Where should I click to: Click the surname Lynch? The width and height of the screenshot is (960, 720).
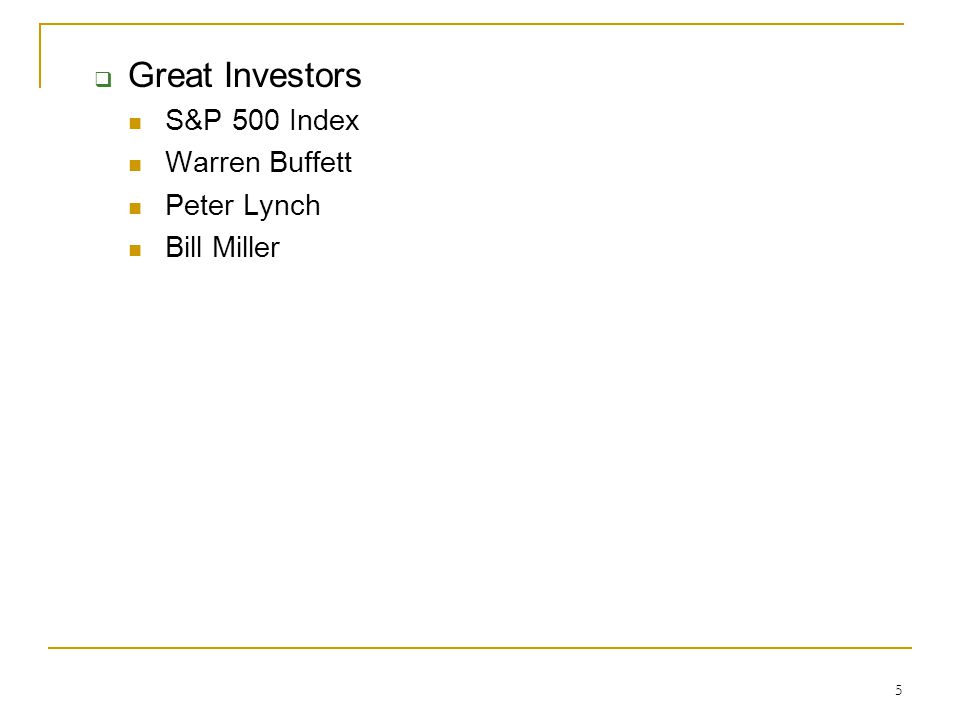(x=282, y=206)
